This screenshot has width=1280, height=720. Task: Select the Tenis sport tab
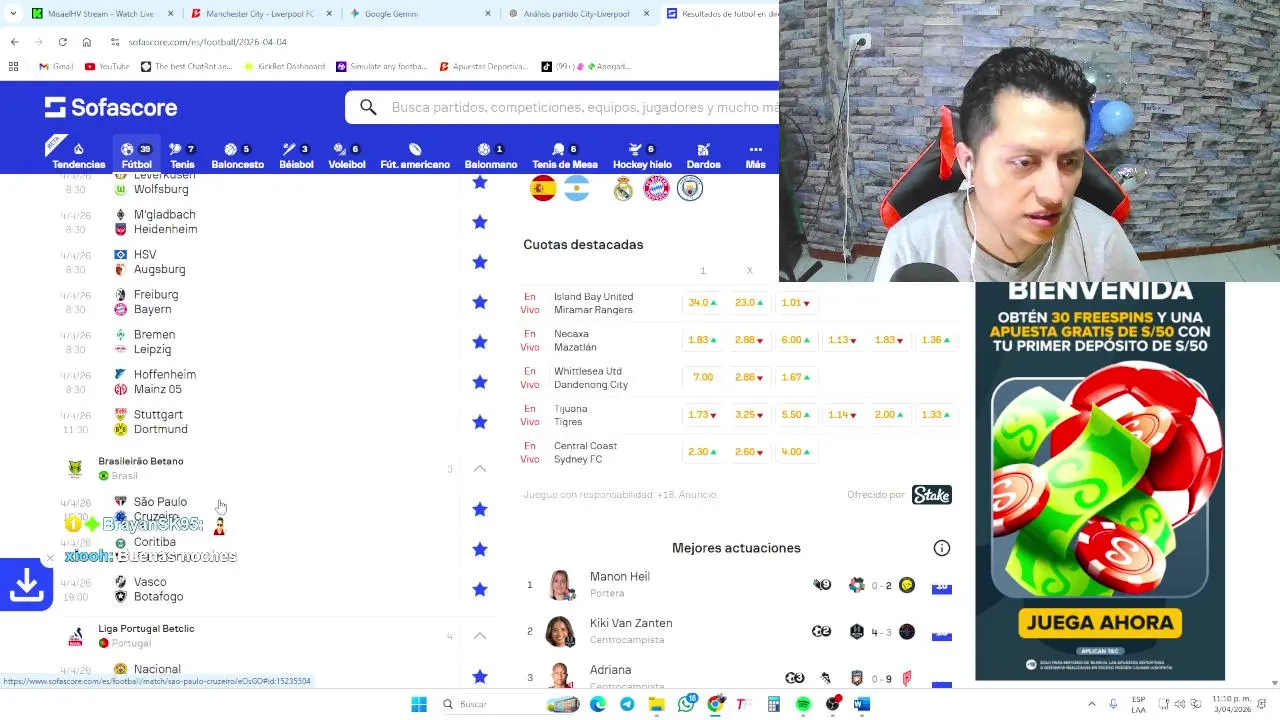pos(182,156)
